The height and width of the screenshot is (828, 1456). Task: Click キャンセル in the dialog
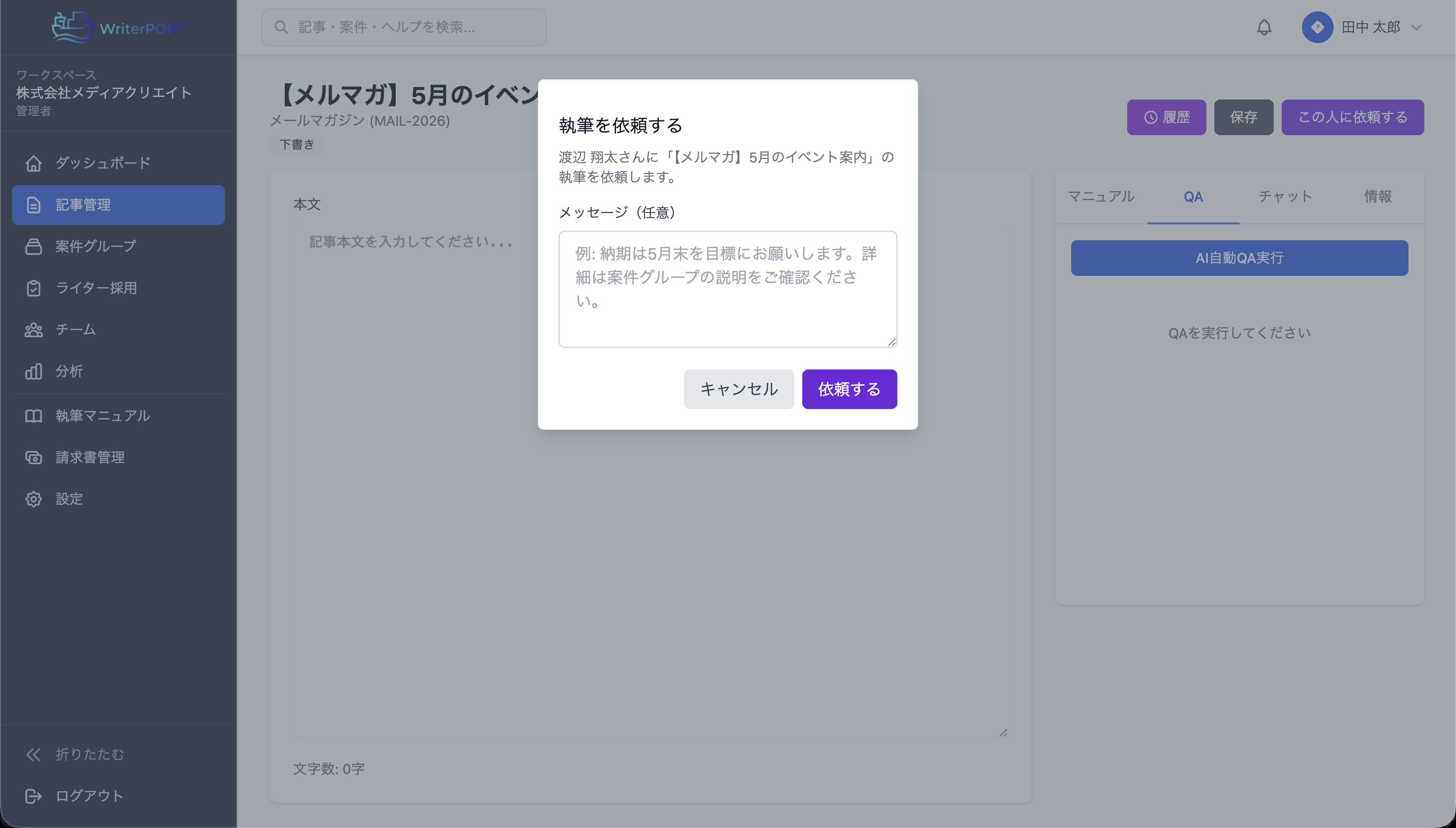coord(738,389)
